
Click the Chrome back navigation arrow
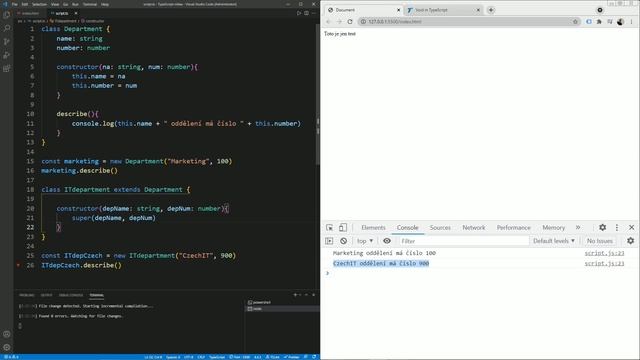pos(329,22)
